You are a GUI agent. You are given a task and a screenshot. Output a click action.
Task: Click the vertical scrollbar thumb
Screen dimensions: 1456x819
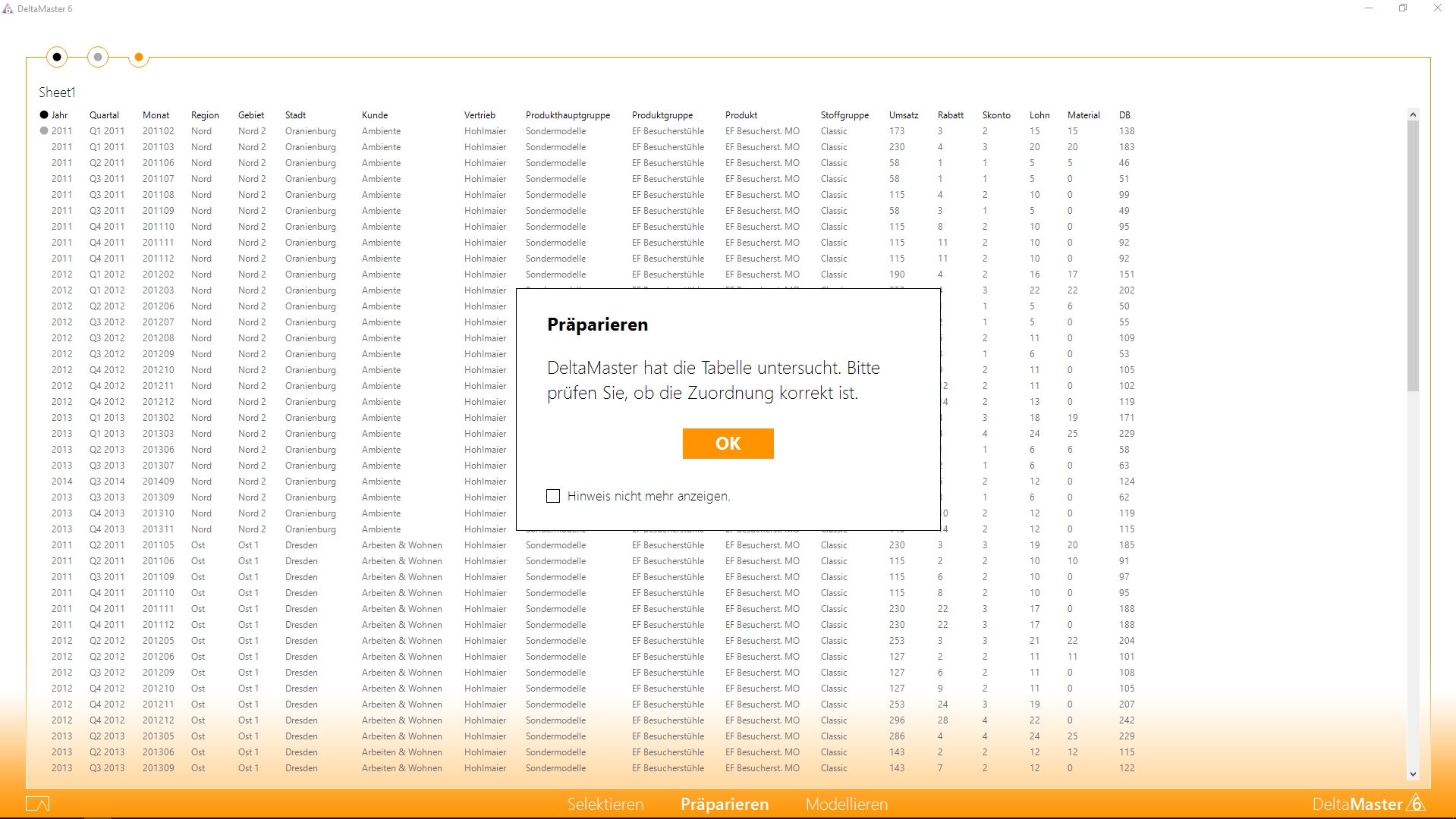pyautogui.click(x=1413, y=255)
